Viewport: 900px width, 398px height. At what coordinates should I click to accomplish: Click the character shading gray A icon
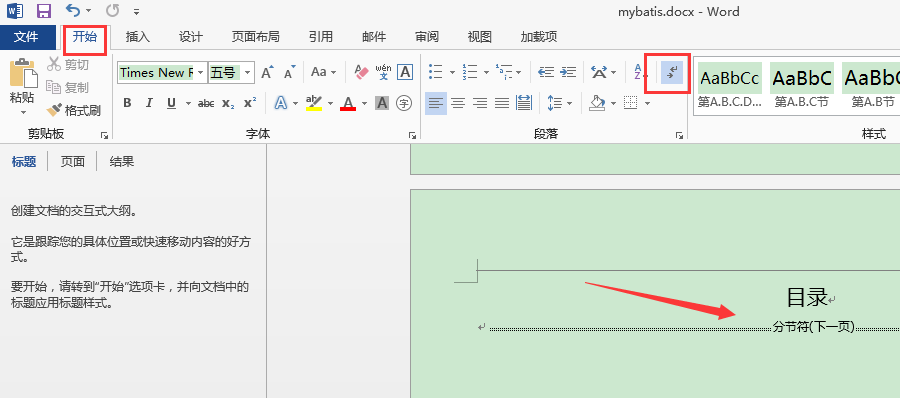point(382,103)
